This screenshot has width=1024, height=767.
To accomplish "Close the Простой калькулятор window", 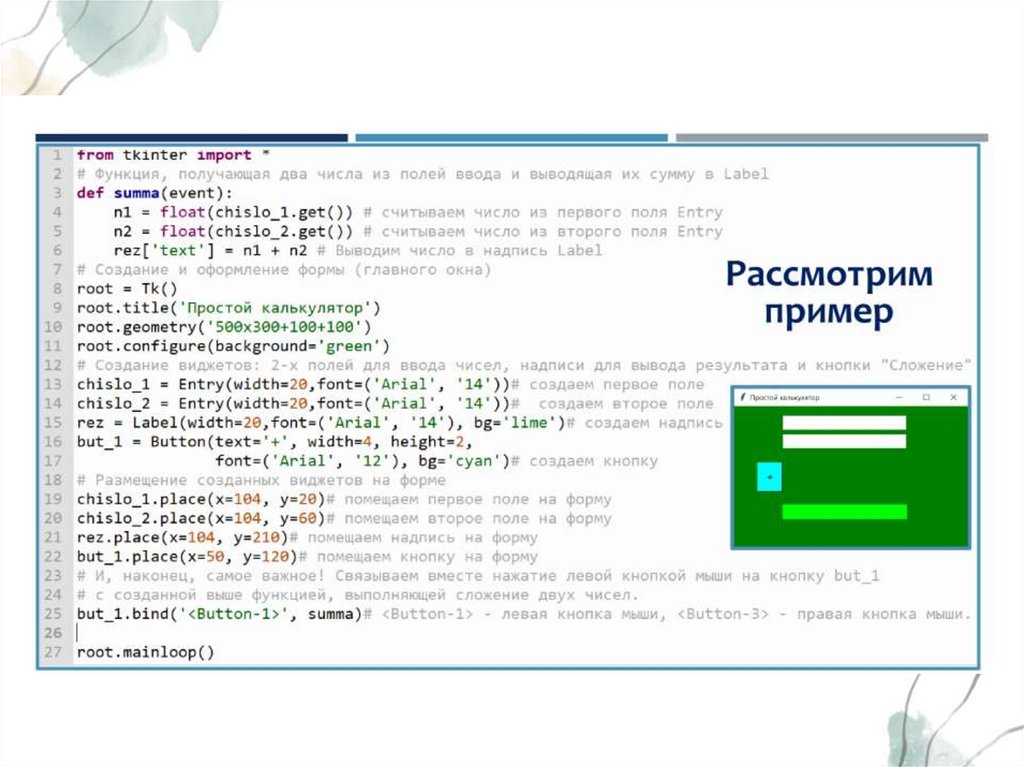I will coord(953,397).
